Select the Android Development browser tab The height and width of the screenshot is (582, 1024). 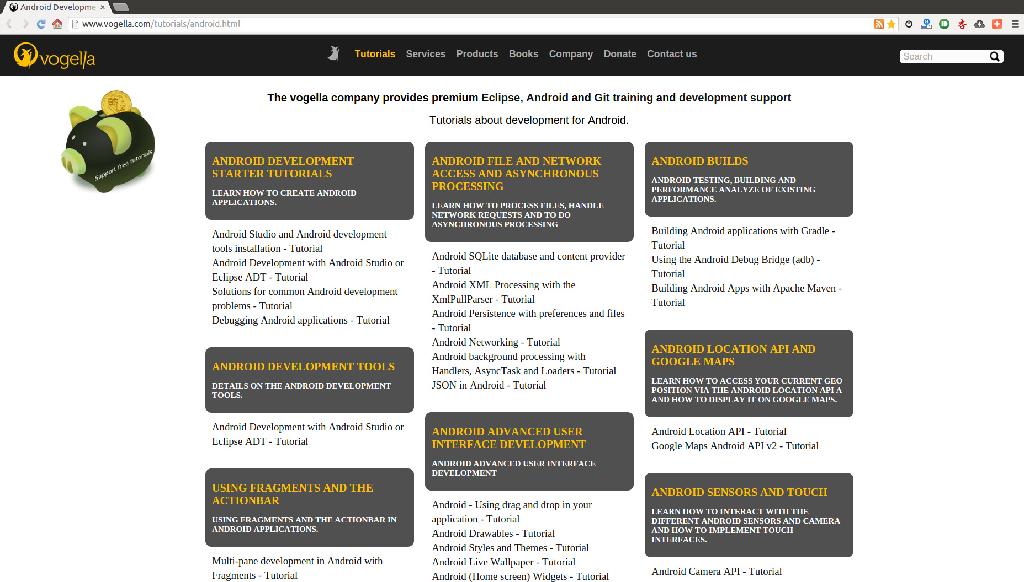tap(55, 7)
